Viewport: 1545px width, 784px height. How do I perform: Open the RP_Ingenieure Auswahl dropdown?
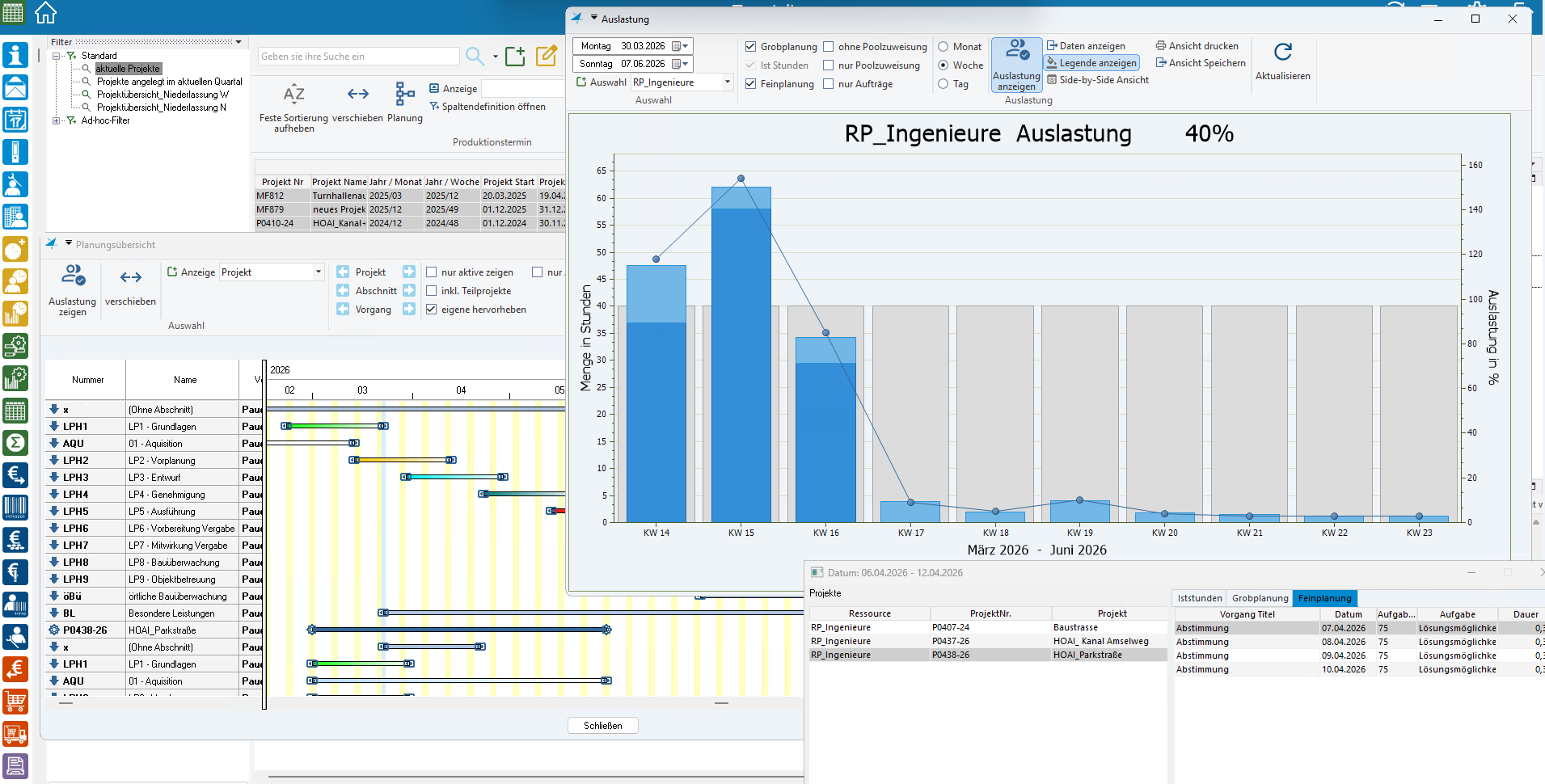[727, 82]
